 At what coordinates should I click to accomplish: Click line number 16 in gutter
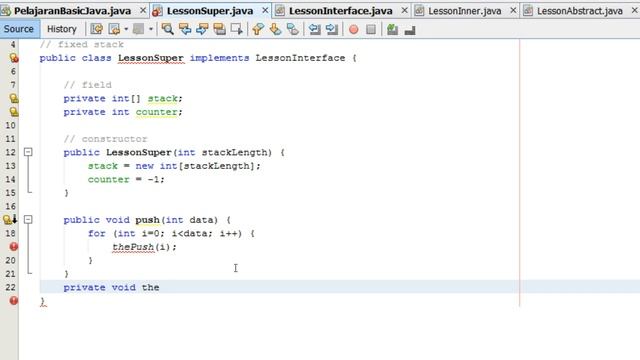click(x=10, y=206)
